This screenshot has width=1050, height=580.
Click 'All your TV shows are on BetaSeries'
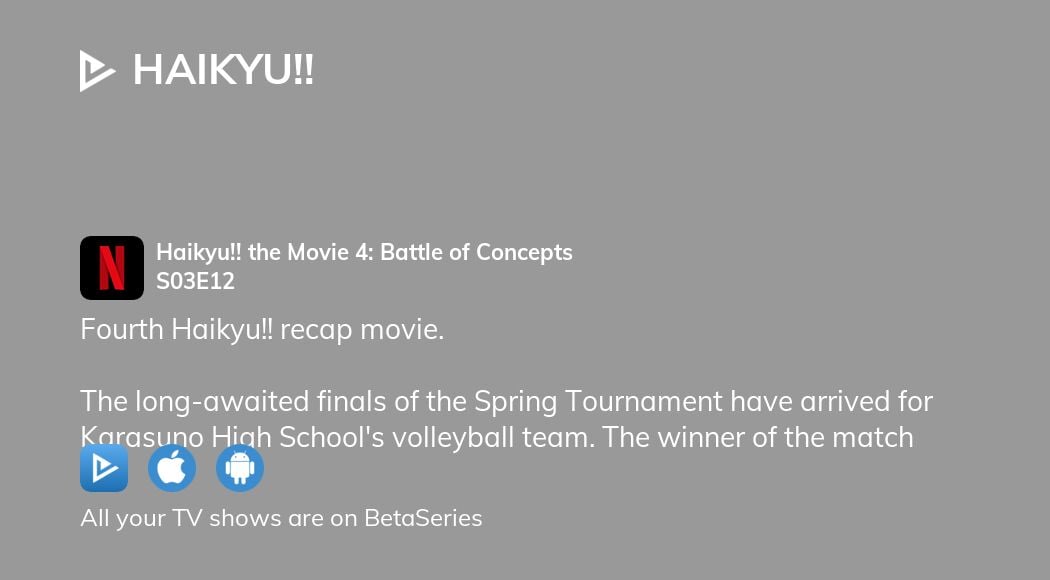click(281, 518)
